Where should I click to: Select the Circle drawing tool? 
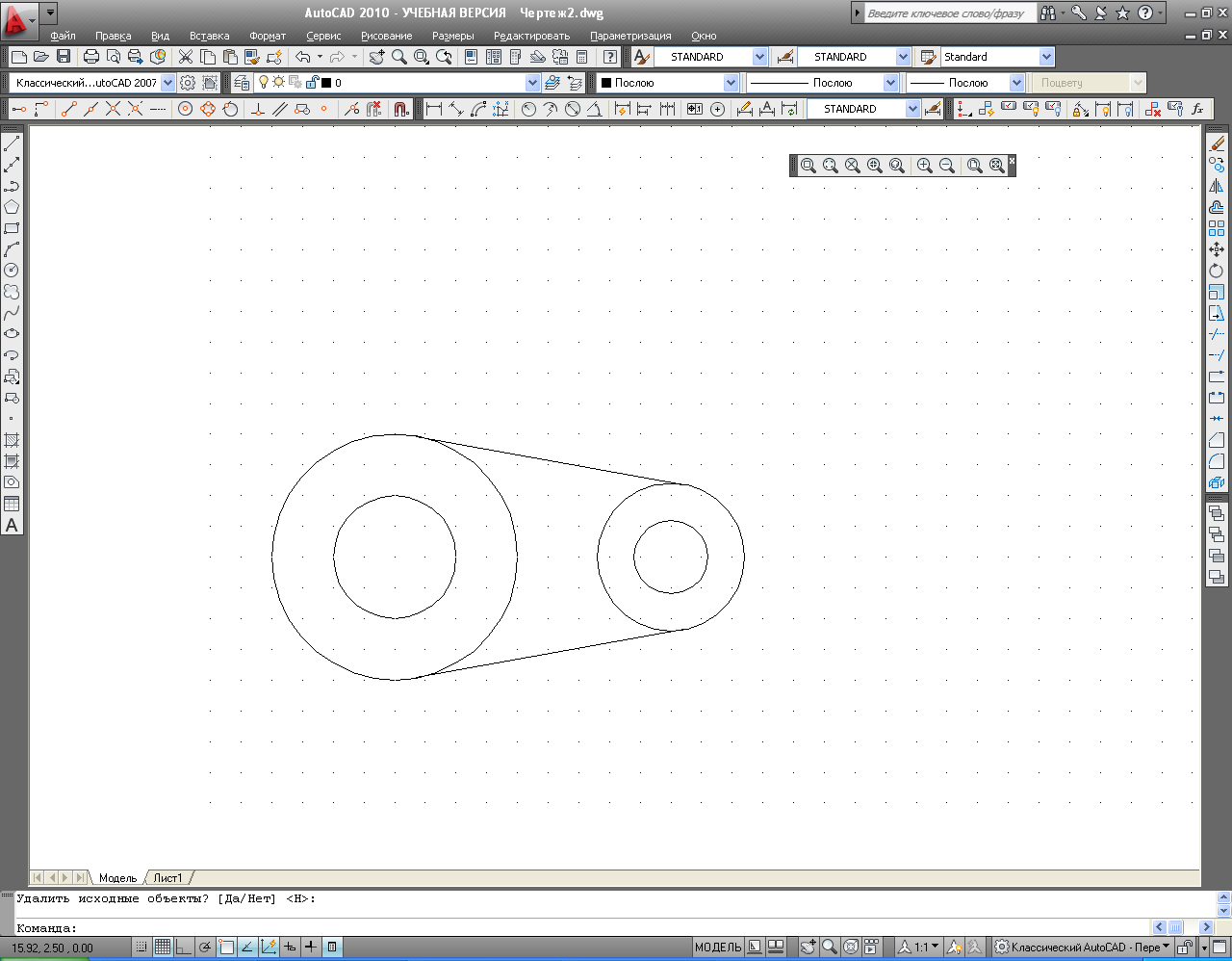pyautogui.click(x=12, y=271)
